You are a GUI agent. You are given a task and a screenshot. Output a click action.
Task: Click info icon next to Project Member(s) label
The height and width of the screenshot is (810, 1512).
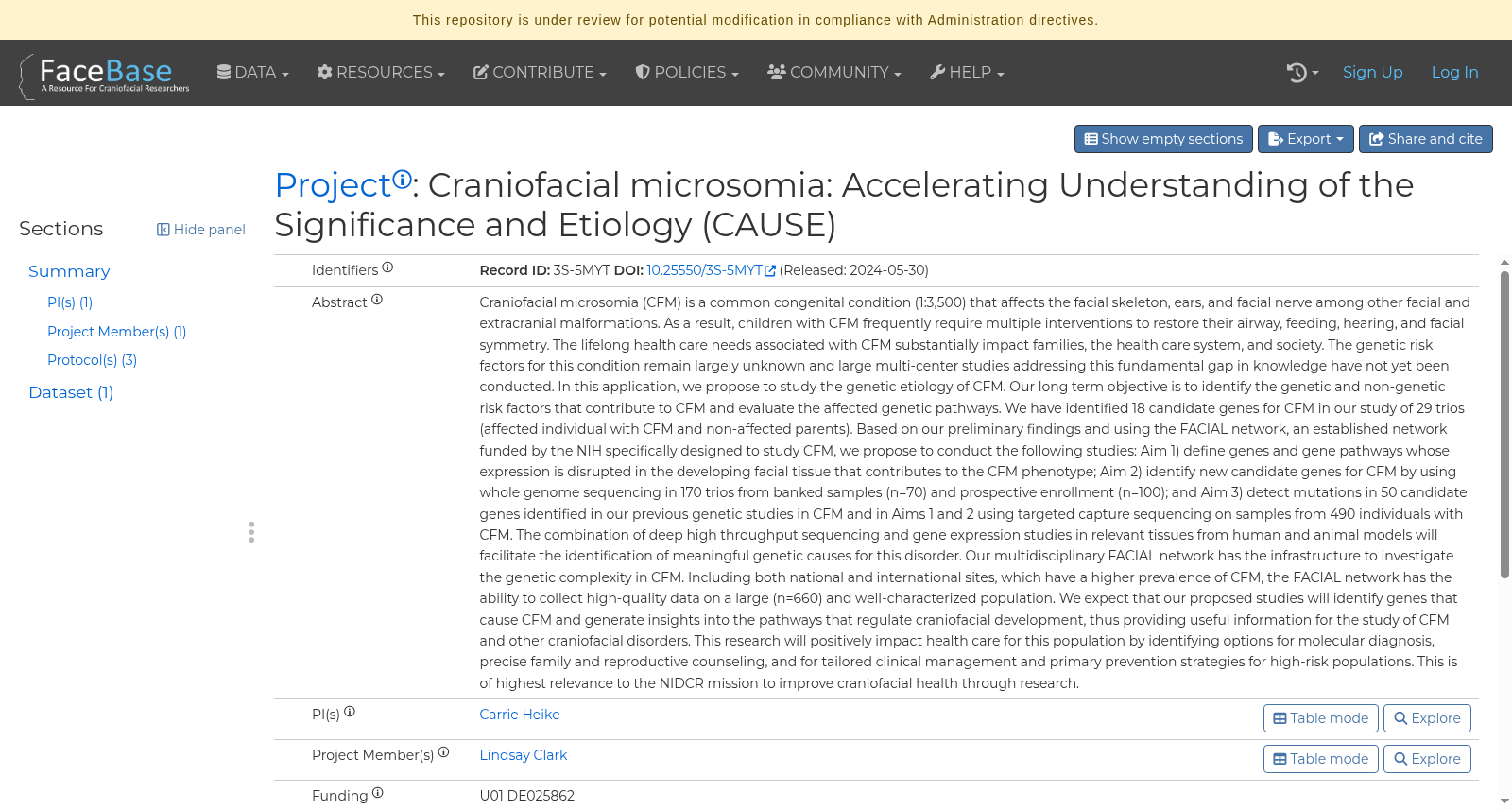(444, 752)
